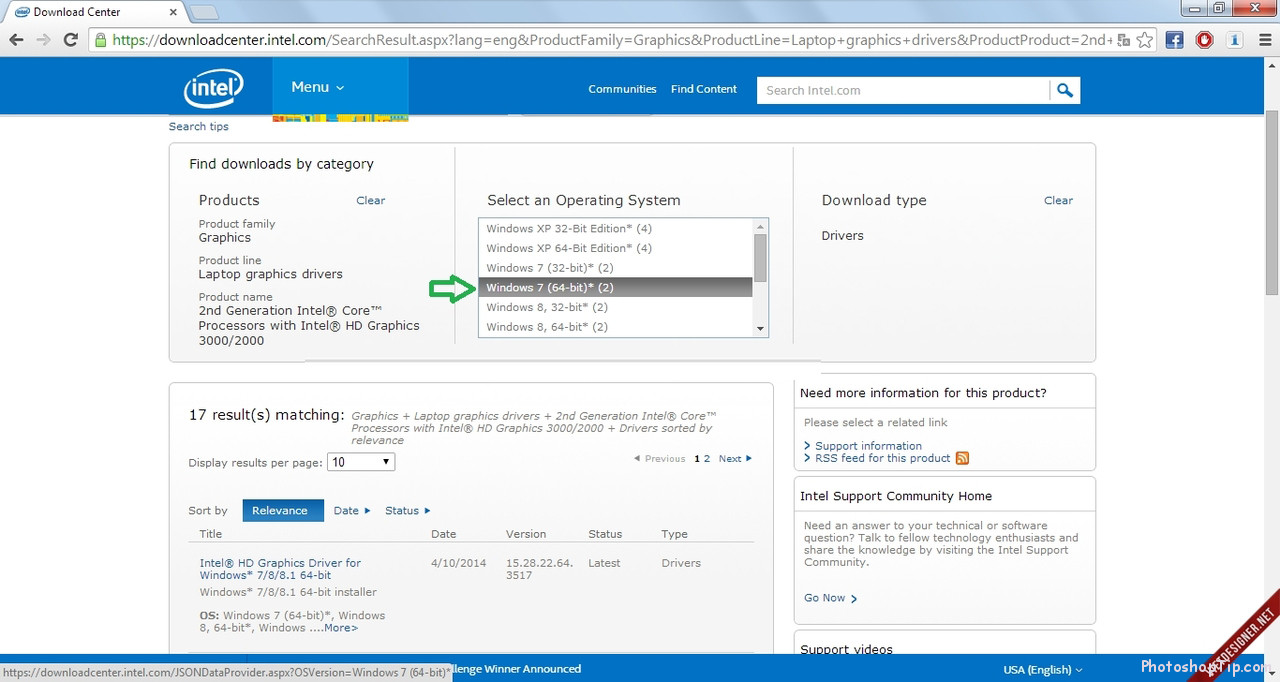Select Windows XP 32-Bit Edition option
The height and width of the screenshot is (682, 1280).
coord(616,228)
